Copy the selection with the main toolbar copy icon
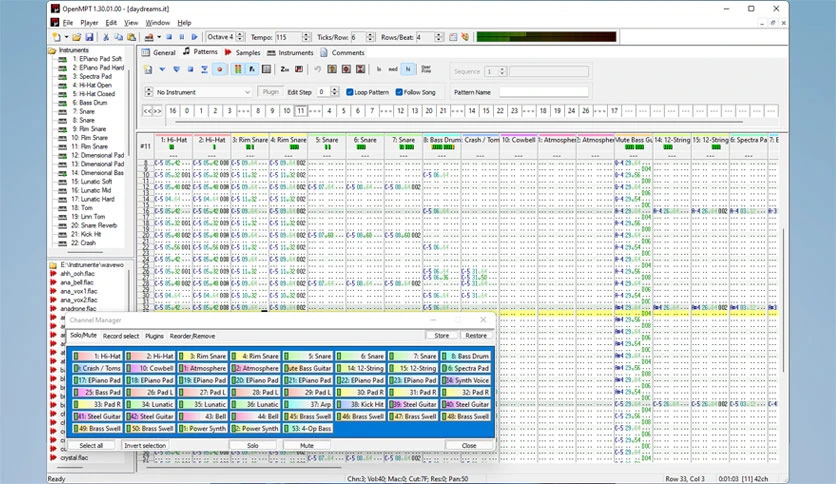 (118, 37)
